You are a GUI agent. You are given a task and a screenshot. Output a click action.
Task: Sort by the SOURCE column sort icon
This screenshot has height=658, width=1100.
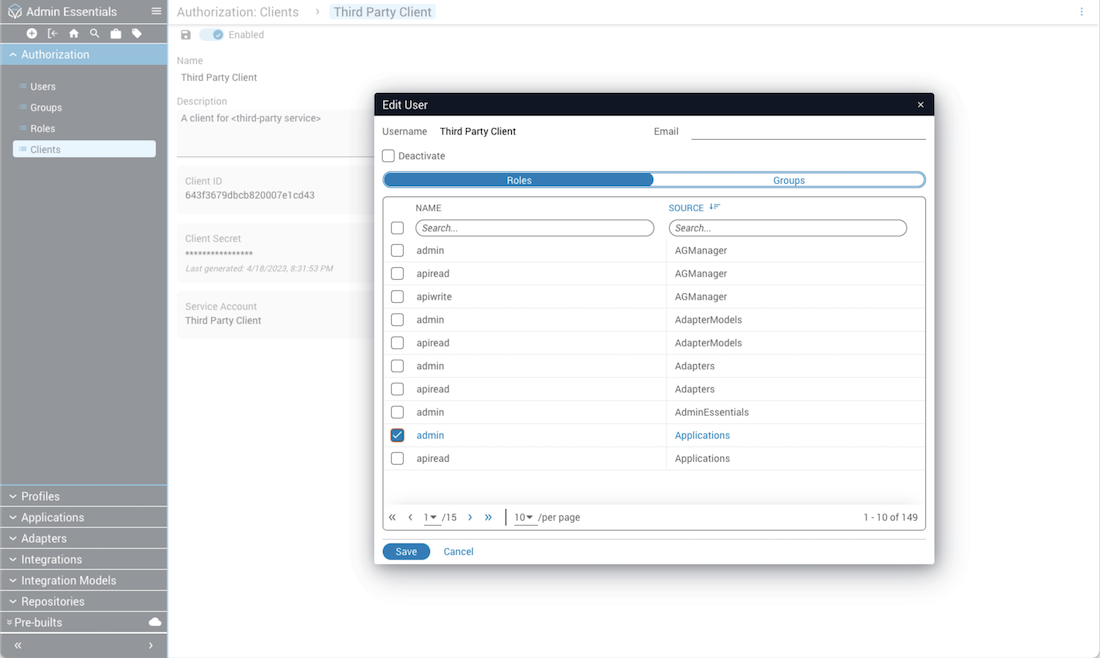pyautogui.click(x=714, y=207)
